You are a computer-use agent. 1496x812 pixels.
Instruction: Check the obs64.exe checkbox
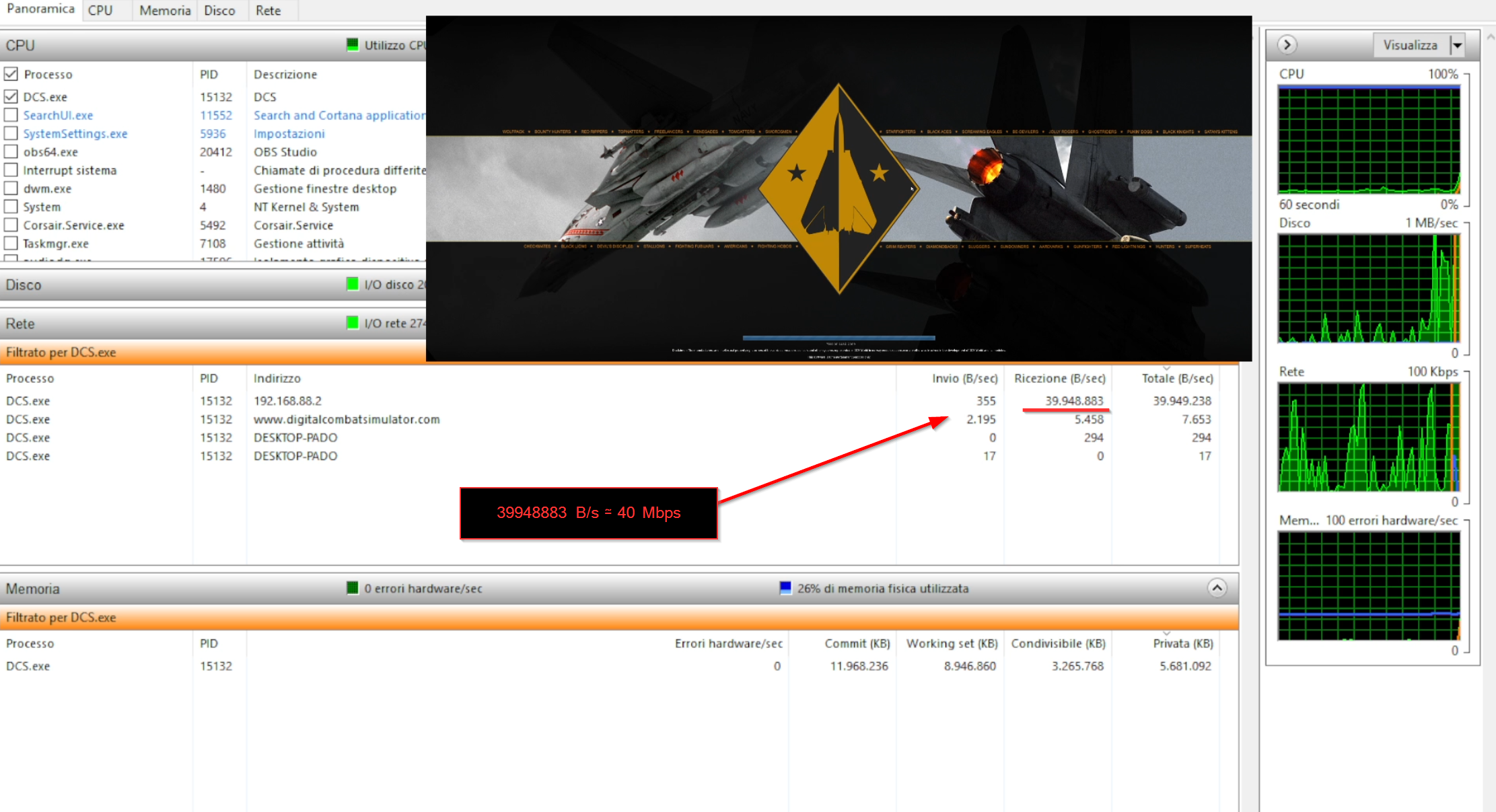[x=11, y=151]
